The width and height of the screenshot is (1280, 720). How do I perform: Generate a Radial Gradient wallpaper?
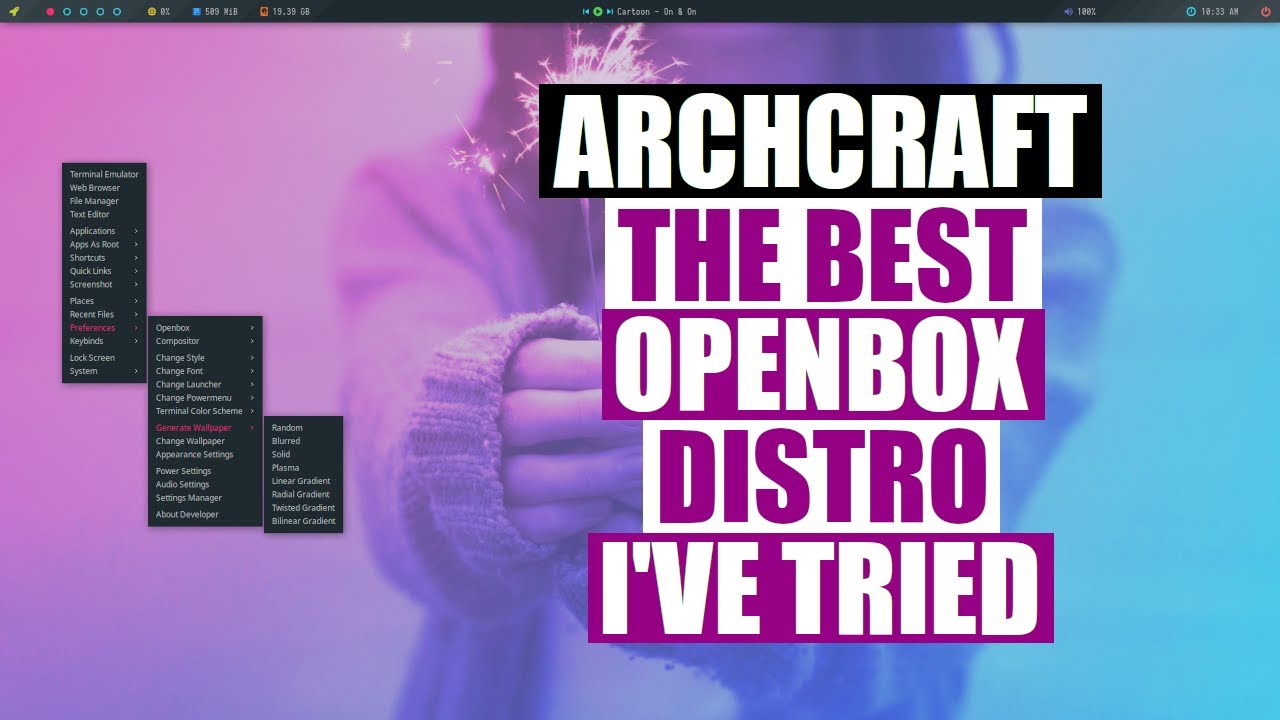coord(303,494)
